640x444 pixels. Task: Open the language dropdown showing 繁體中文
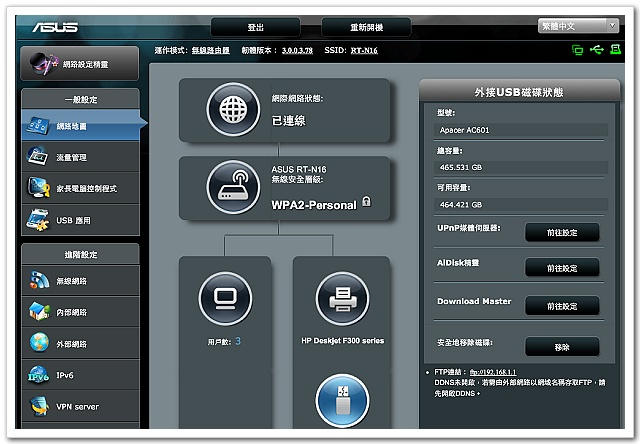click(x=578, y=26)
